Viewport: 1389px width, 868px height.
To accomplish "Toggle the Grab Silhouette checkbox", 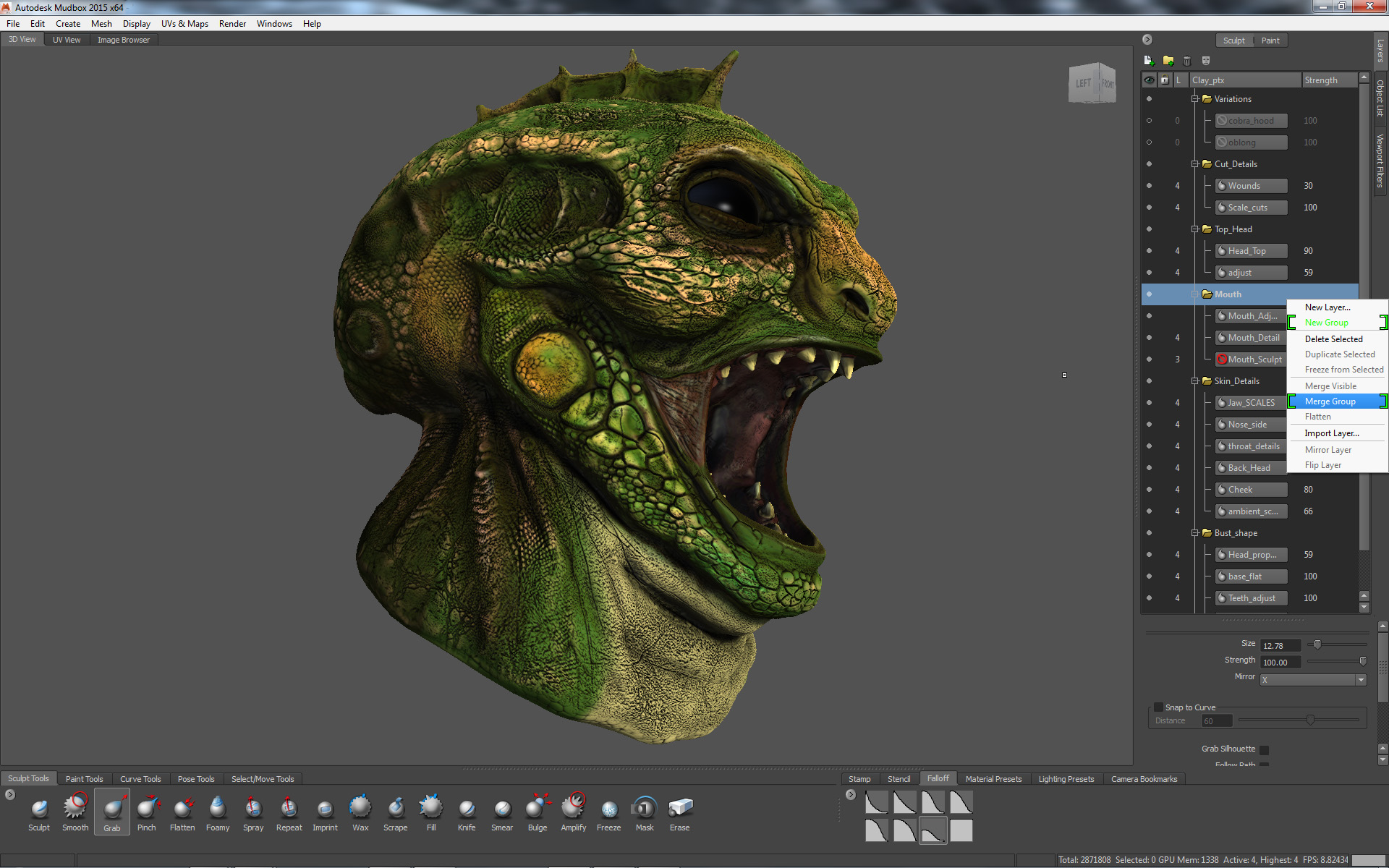I will 1265,749.
